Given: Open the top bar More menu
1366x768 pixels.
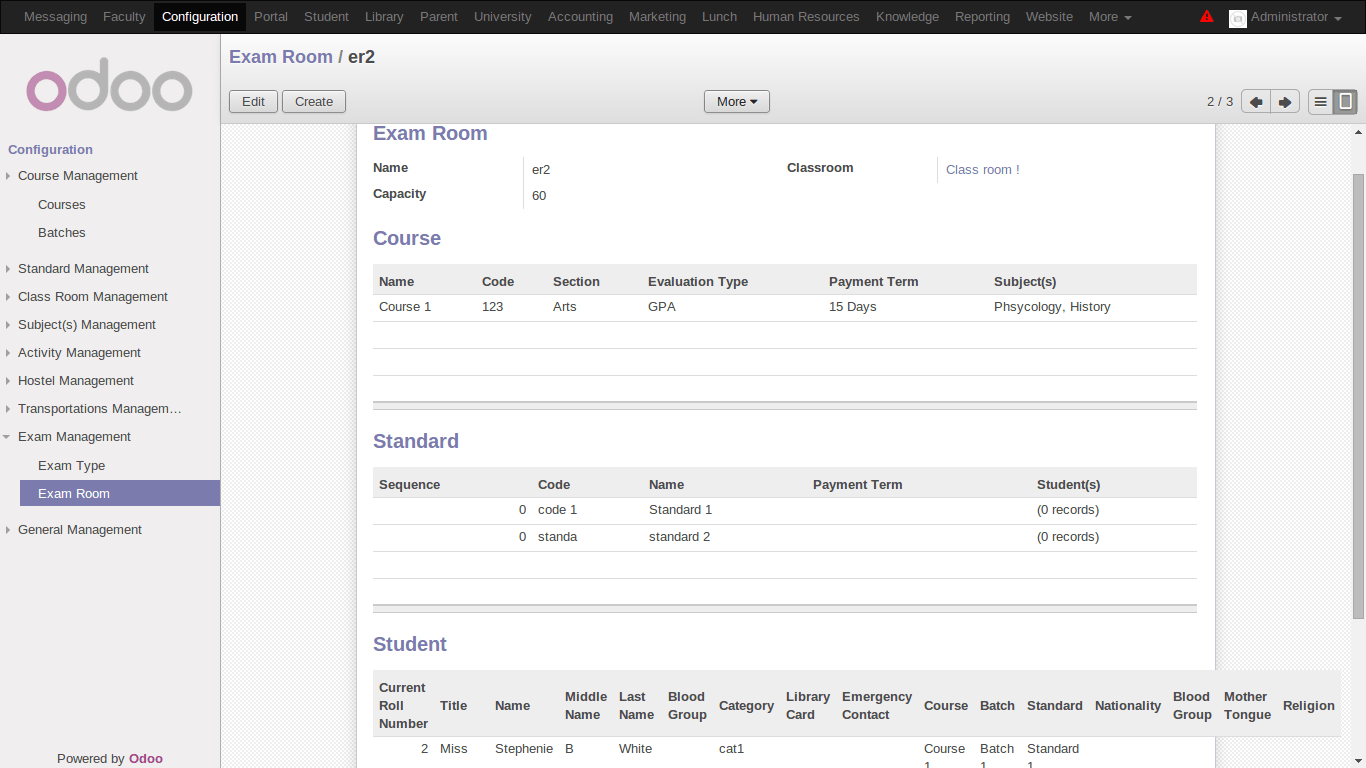Looking at the screenshot, I should [1110, 17].
